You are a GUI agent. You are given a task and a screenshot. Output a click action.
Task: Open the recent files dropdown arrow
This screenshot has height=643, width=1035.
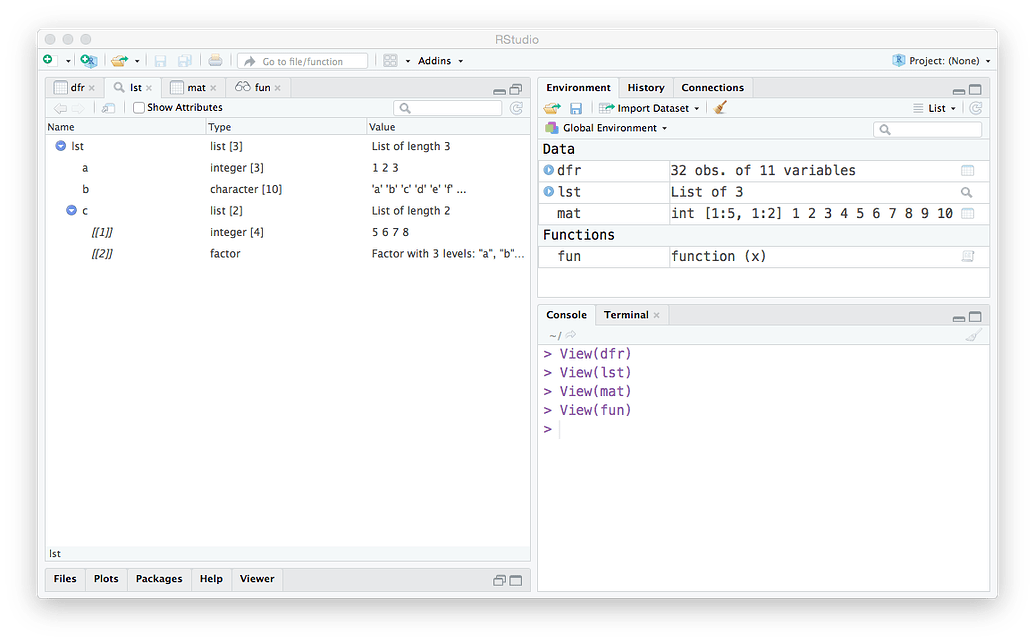point(137,61)
